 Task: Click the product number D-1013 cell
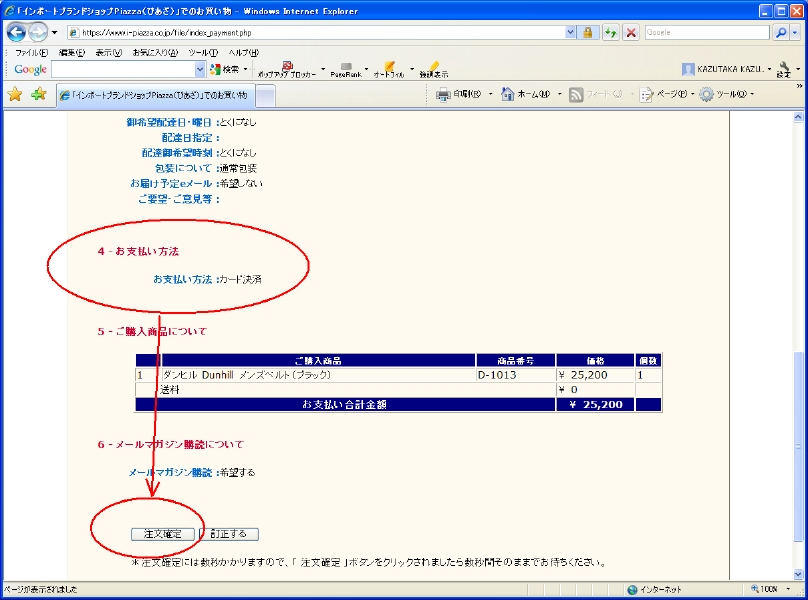pyautogui.click(x=516, y=375)
